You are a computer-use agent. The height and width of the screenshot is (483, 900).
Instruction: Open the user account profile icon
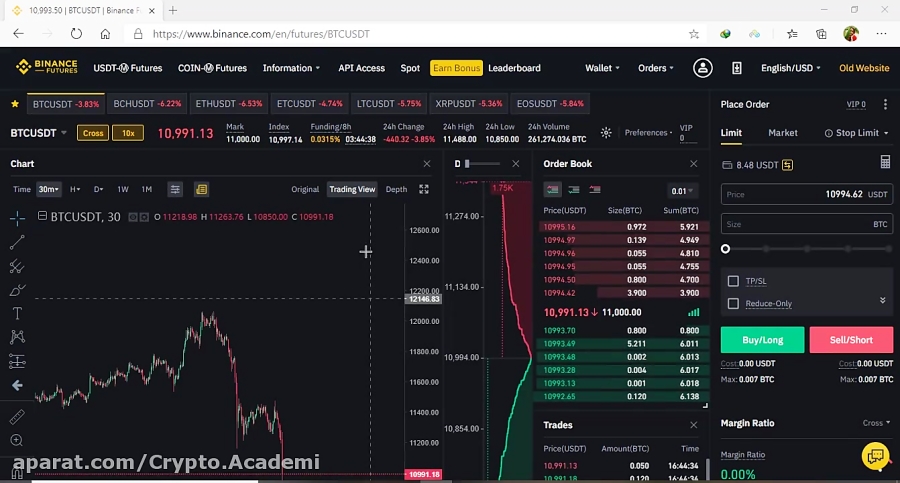[x=703, y=68]
